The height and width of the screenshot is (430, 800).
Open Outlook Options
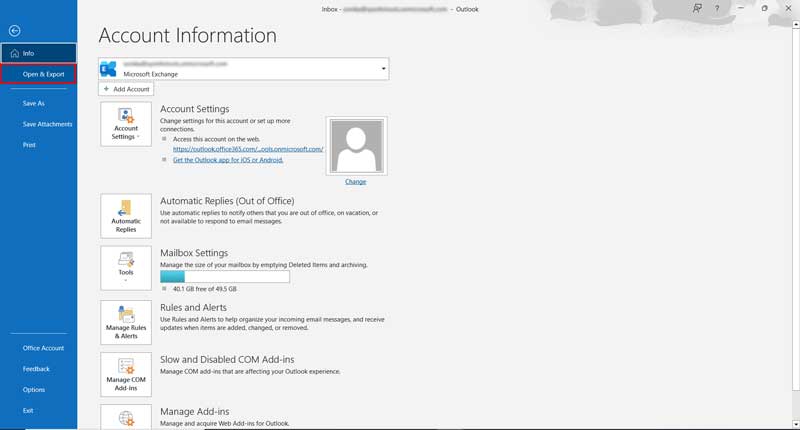[x=34, y=390]
